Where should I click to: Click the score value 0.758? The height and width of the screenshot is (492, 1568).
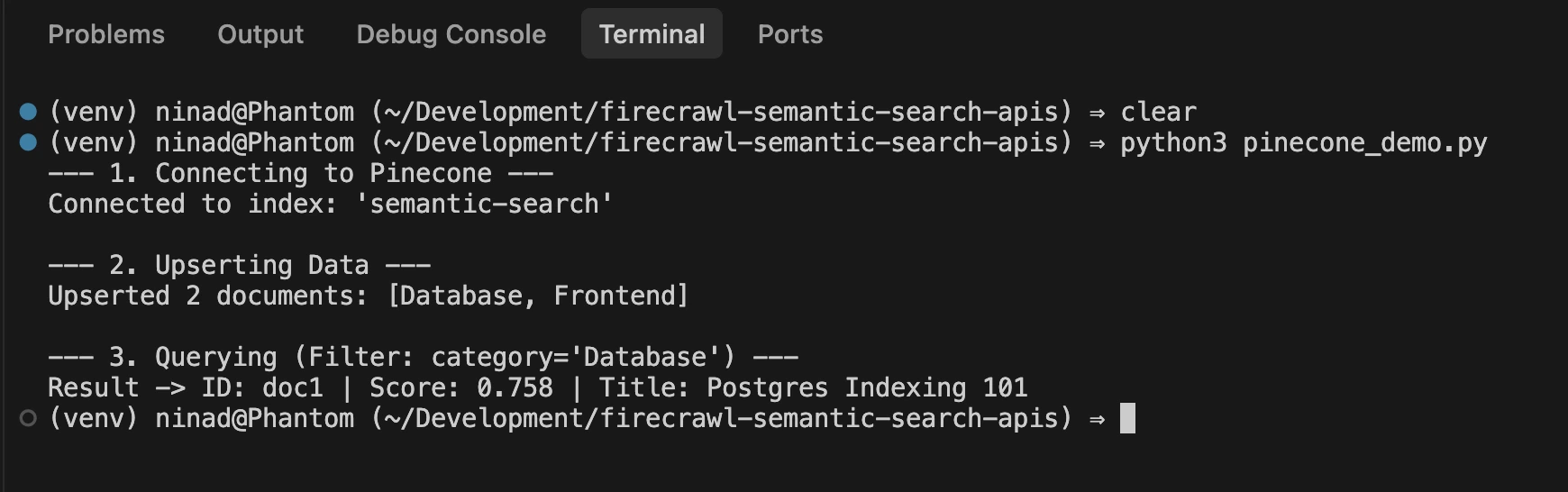point(515,387)
